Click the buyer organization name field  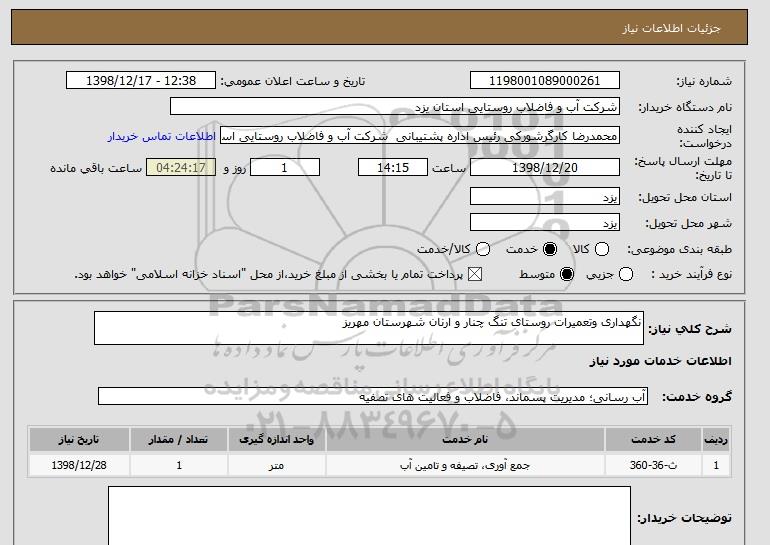(395, 107)
